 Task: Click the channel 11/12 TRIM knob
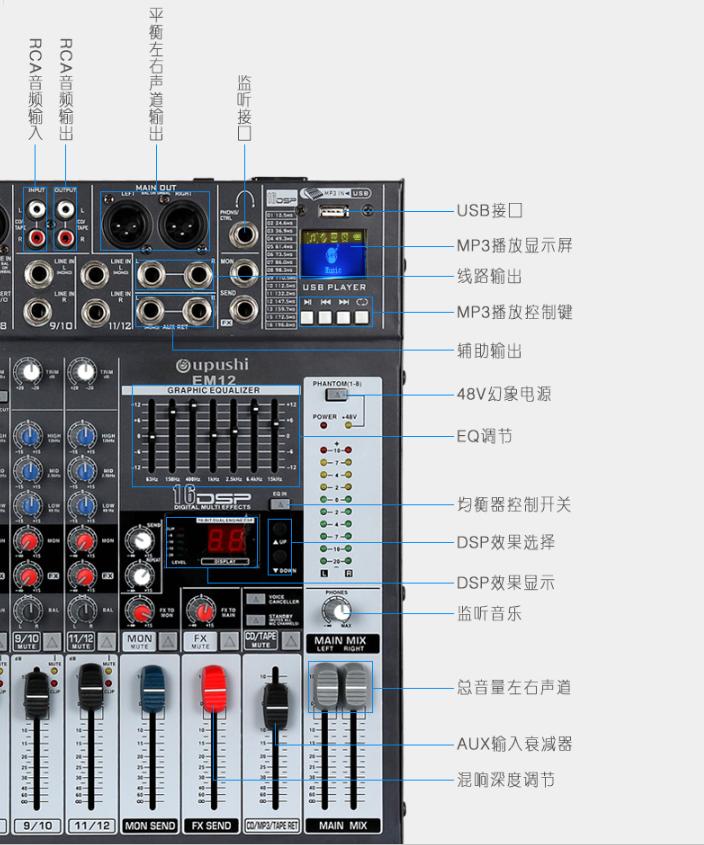click(83, 372)
